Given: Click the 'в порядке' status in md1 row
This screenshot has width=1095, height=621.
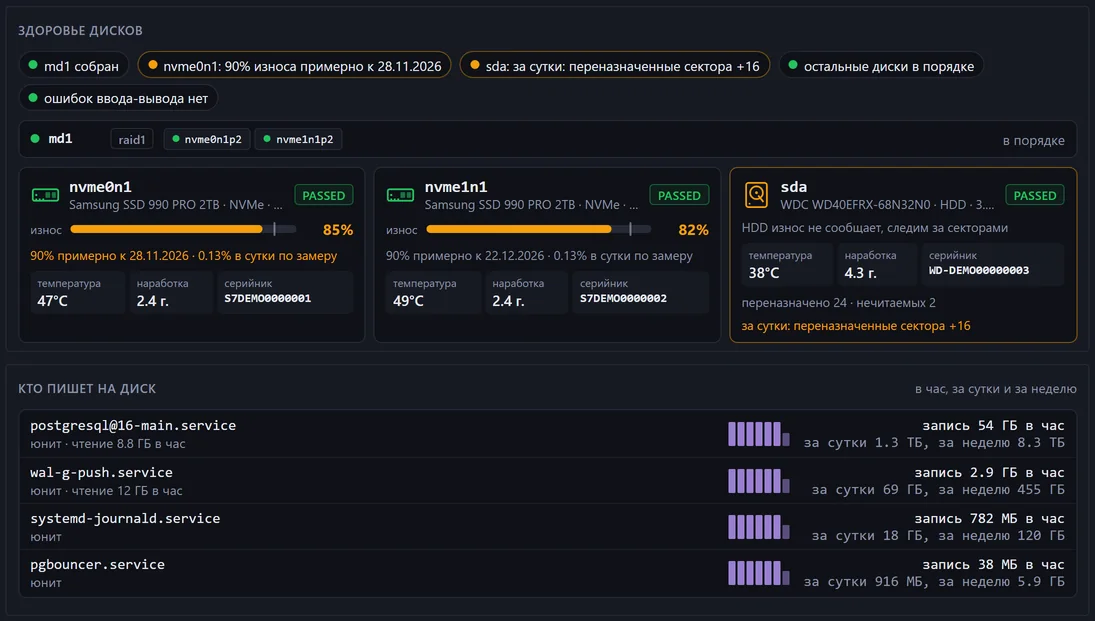Looking at the screenshot, I should click(1034, 140).
